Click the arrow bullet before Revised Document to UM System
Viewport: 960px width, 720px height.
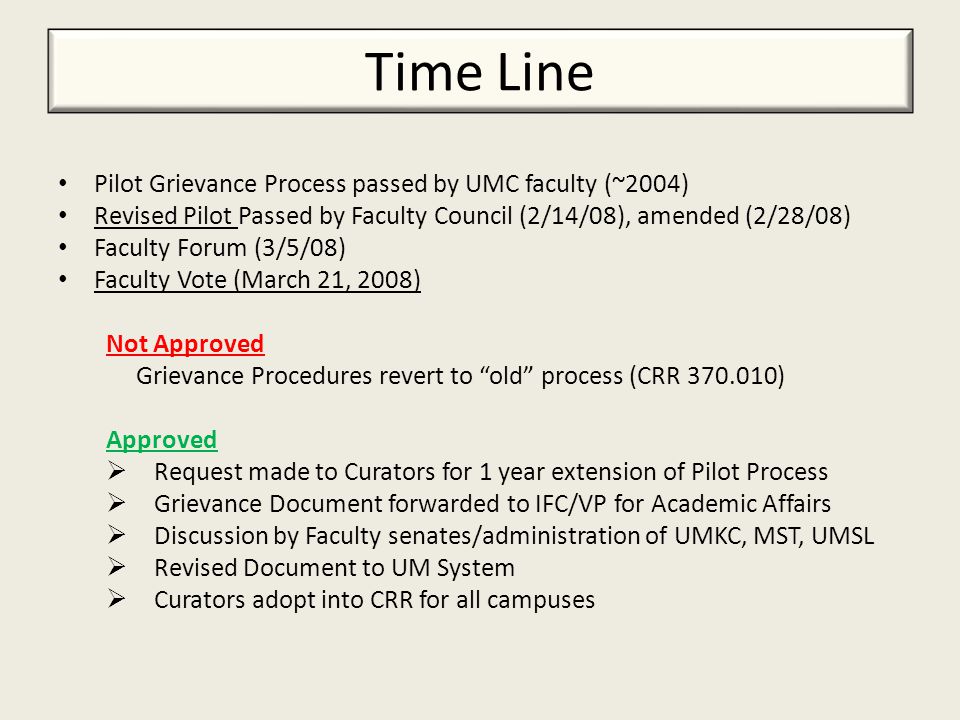click(116, 566)
